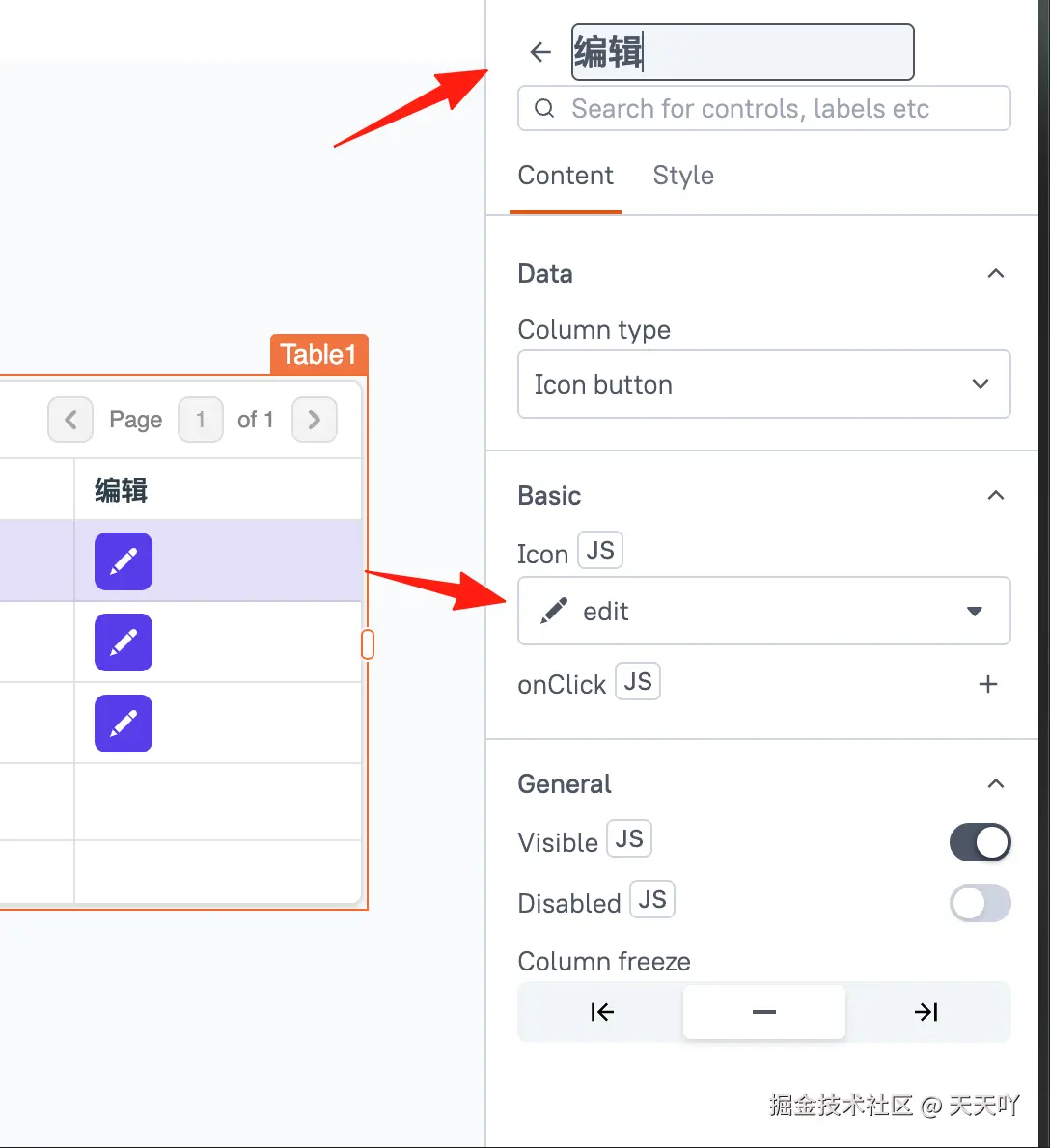
Task: Open the Column type dropdown
Action: (x=763, y=384)
